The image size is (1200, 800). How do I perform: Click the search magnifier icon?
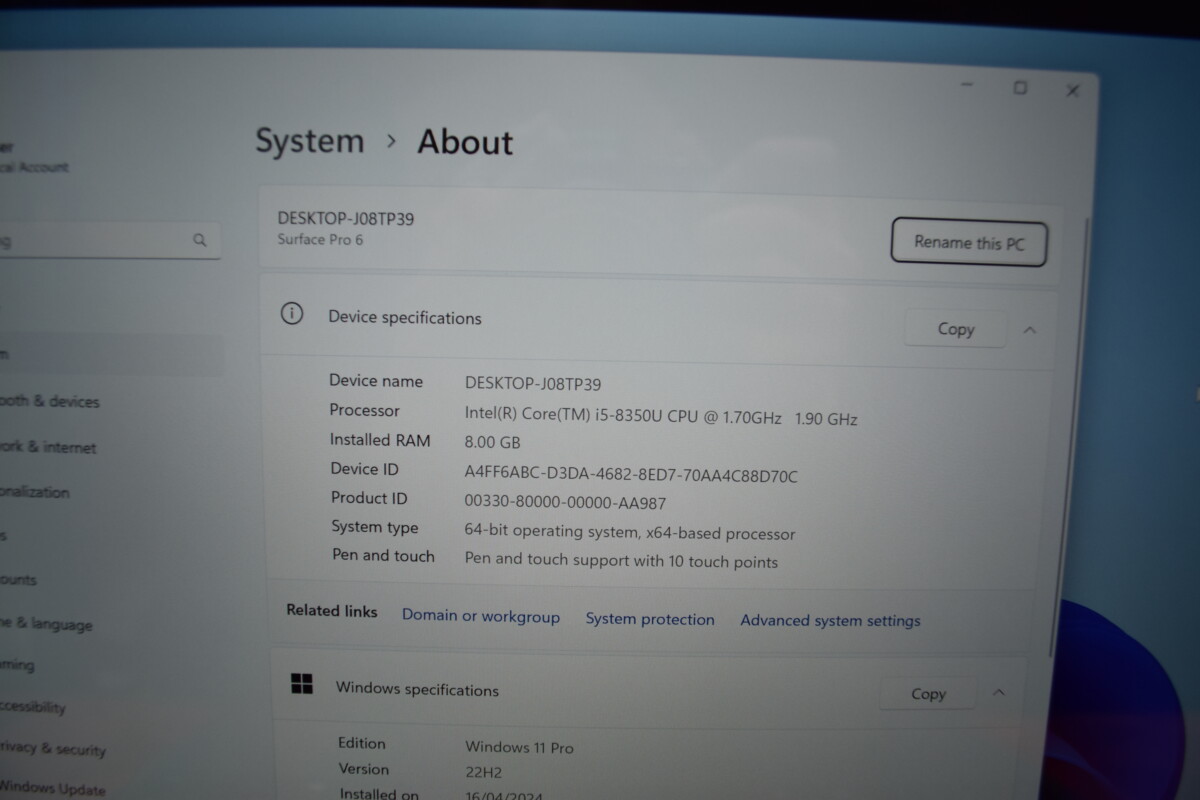click(200, 240)
